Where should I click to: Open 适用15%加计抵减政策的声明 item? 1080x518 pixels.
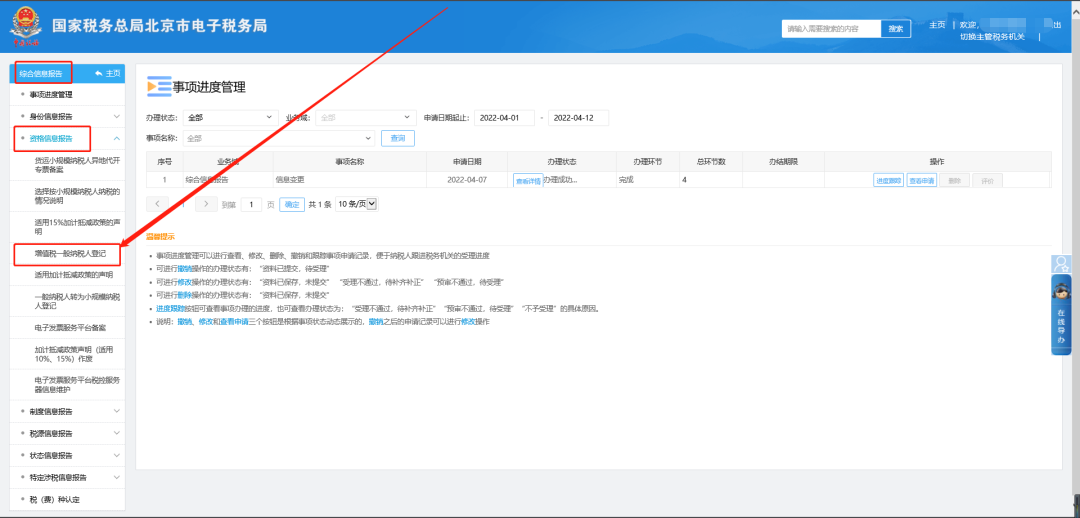coord(77,227)
